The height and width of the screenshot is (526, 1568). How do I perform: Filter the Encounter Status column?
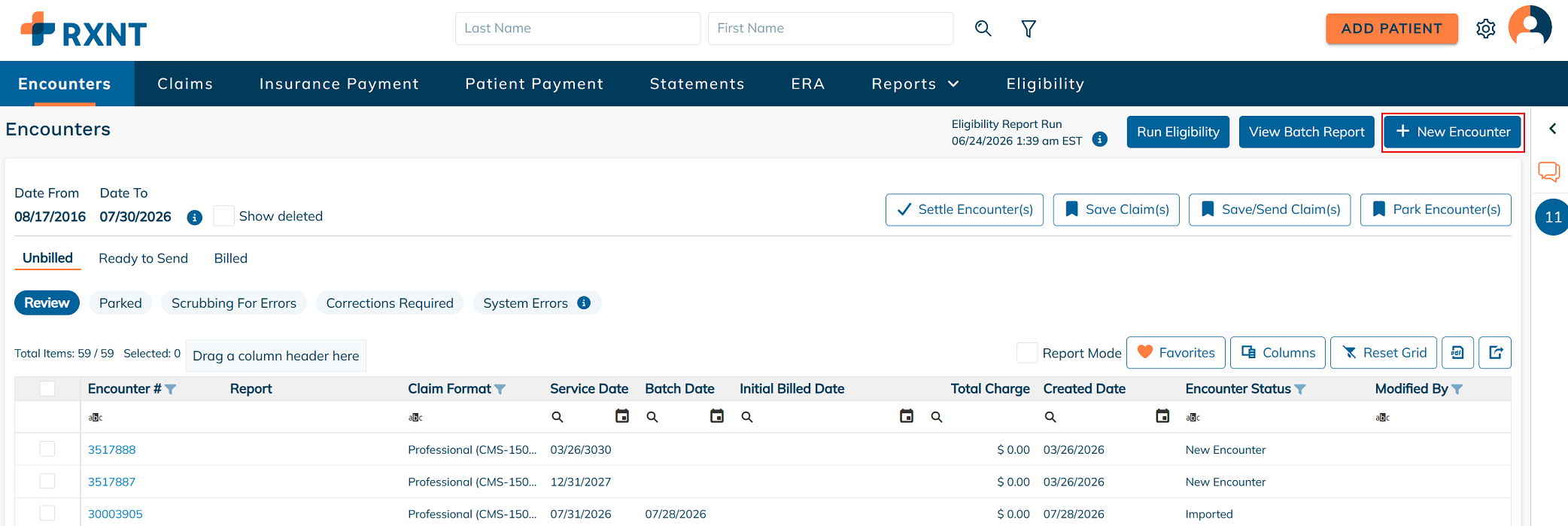1300,389
